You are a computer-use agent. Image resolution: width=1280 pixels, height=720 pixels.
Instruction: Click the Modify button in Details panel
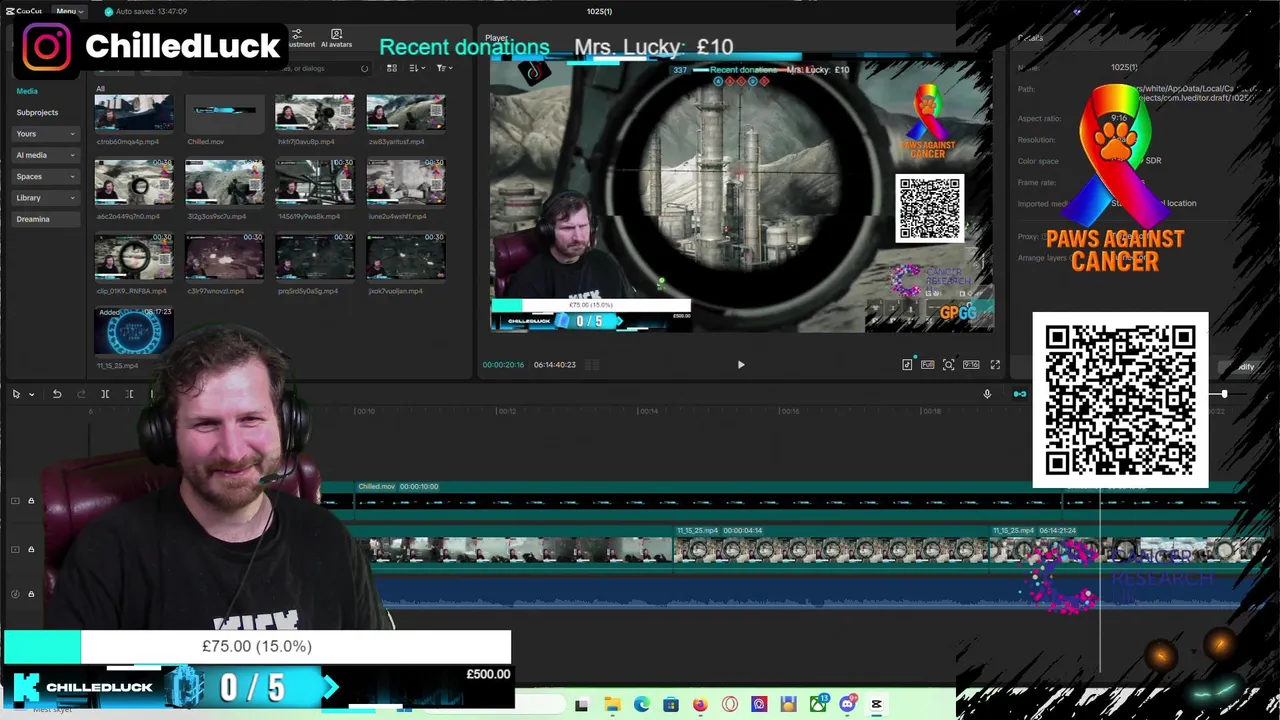(x=1243, y=367)
